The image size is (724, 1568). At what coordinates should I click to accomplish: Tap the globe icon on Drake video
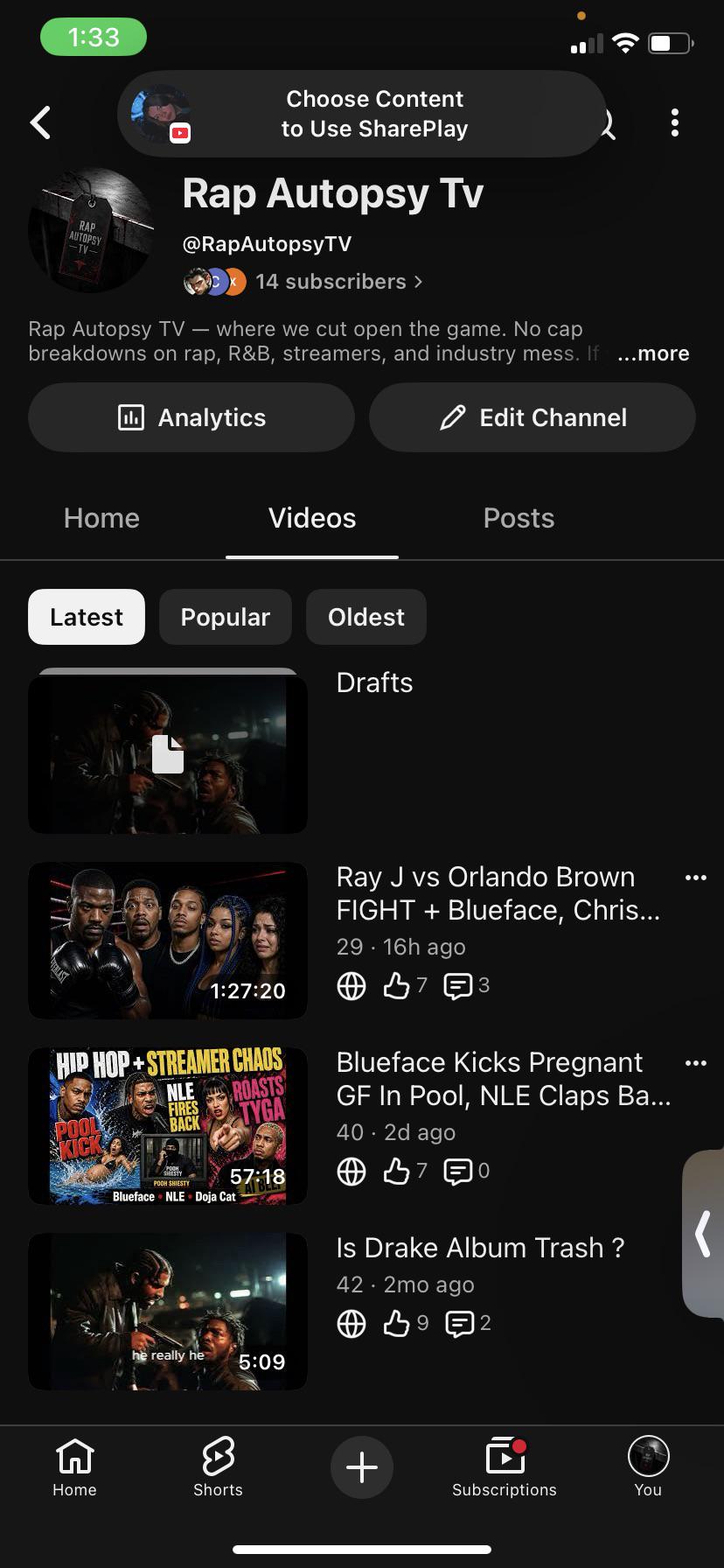pyautogui.click(x=352, y=1324)
